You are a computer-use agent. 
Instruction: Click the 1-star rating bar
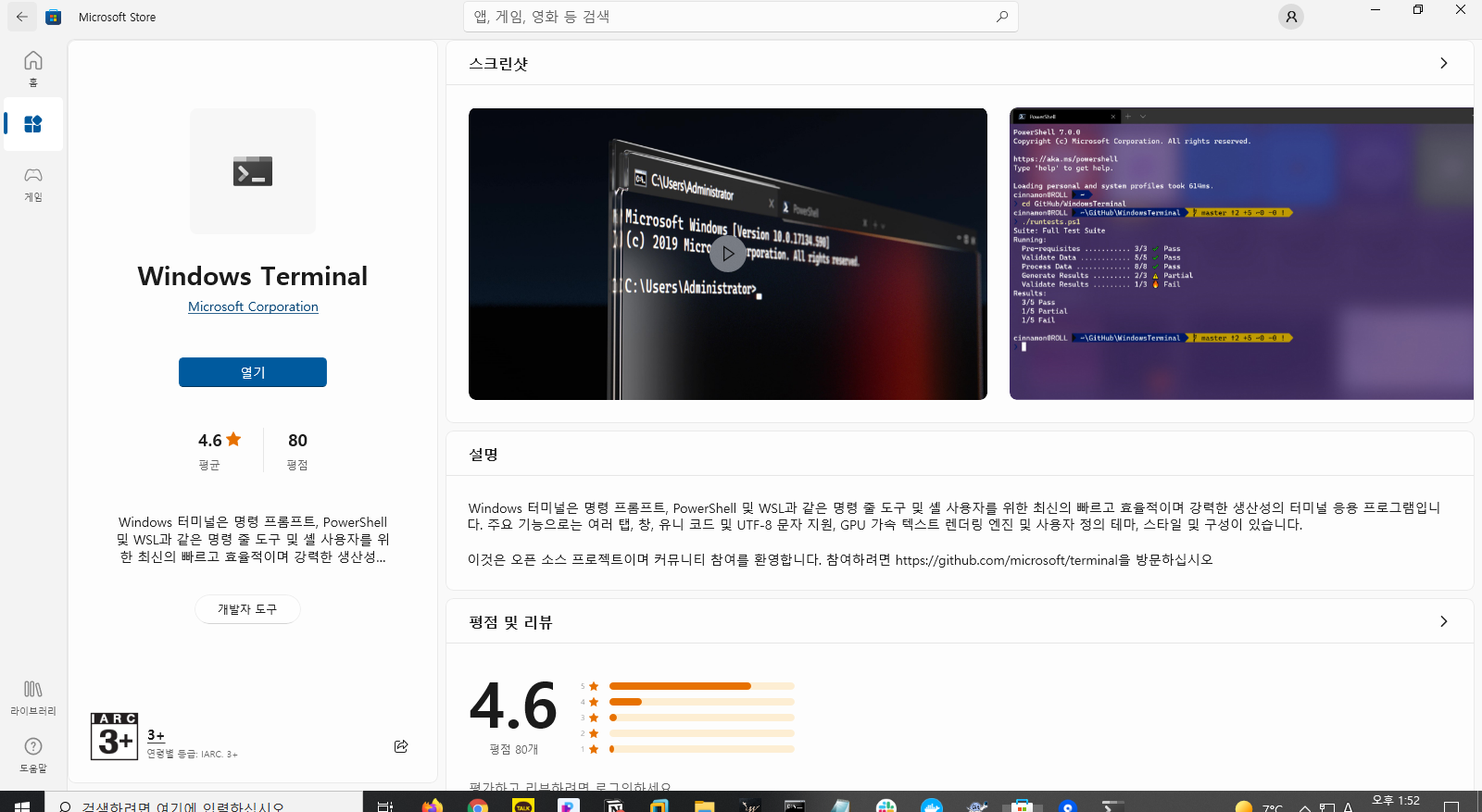click(x=701, y=749)
